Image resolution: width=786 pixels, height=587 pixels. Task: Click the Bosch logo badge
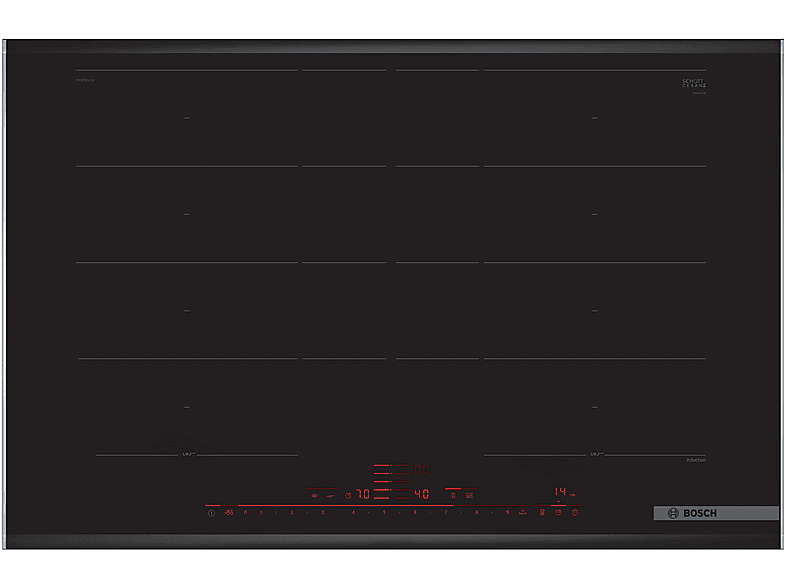click(x=716, y=513)
